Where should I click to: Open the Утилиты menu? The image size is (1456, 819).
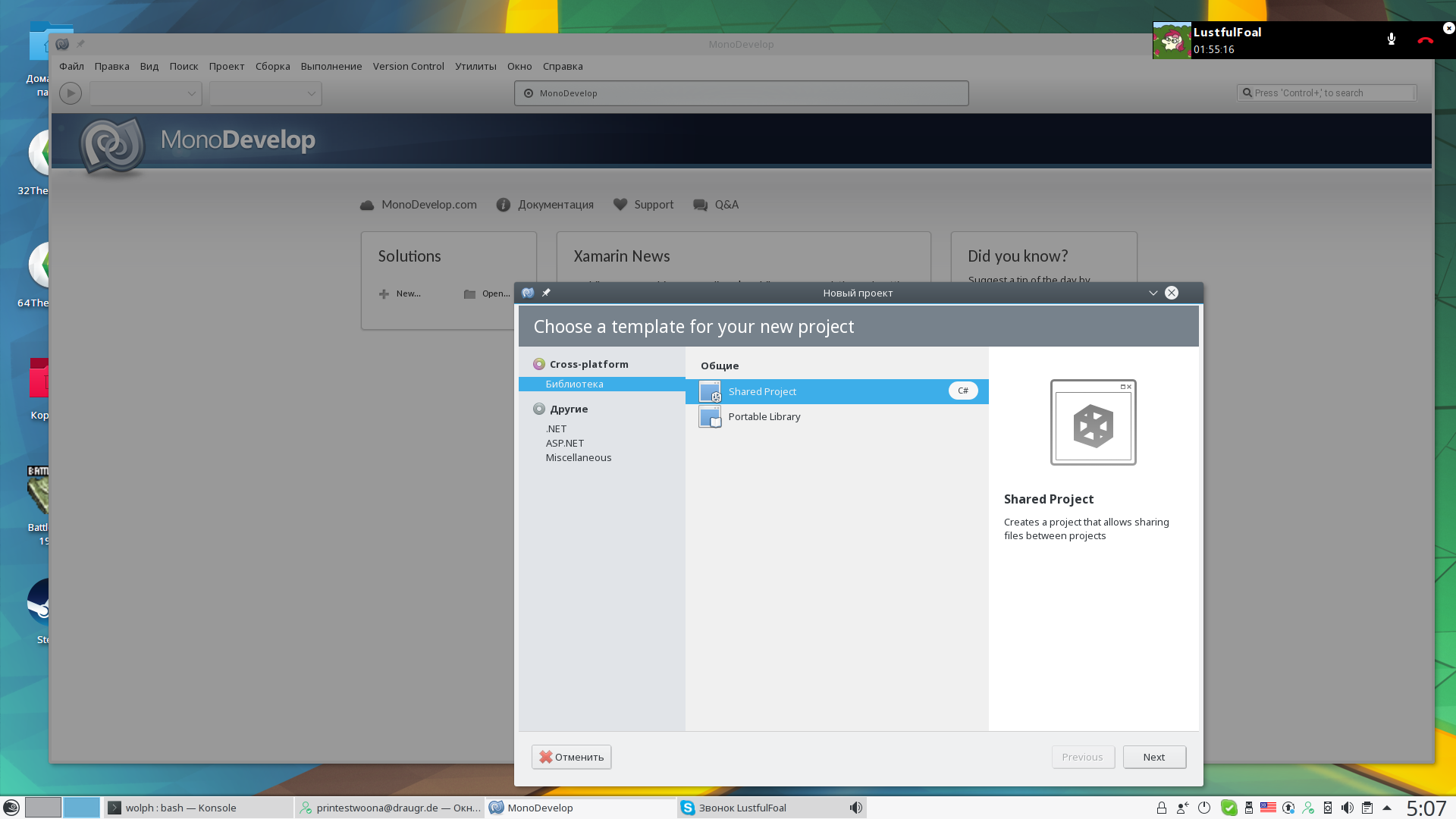click(475, 66)
